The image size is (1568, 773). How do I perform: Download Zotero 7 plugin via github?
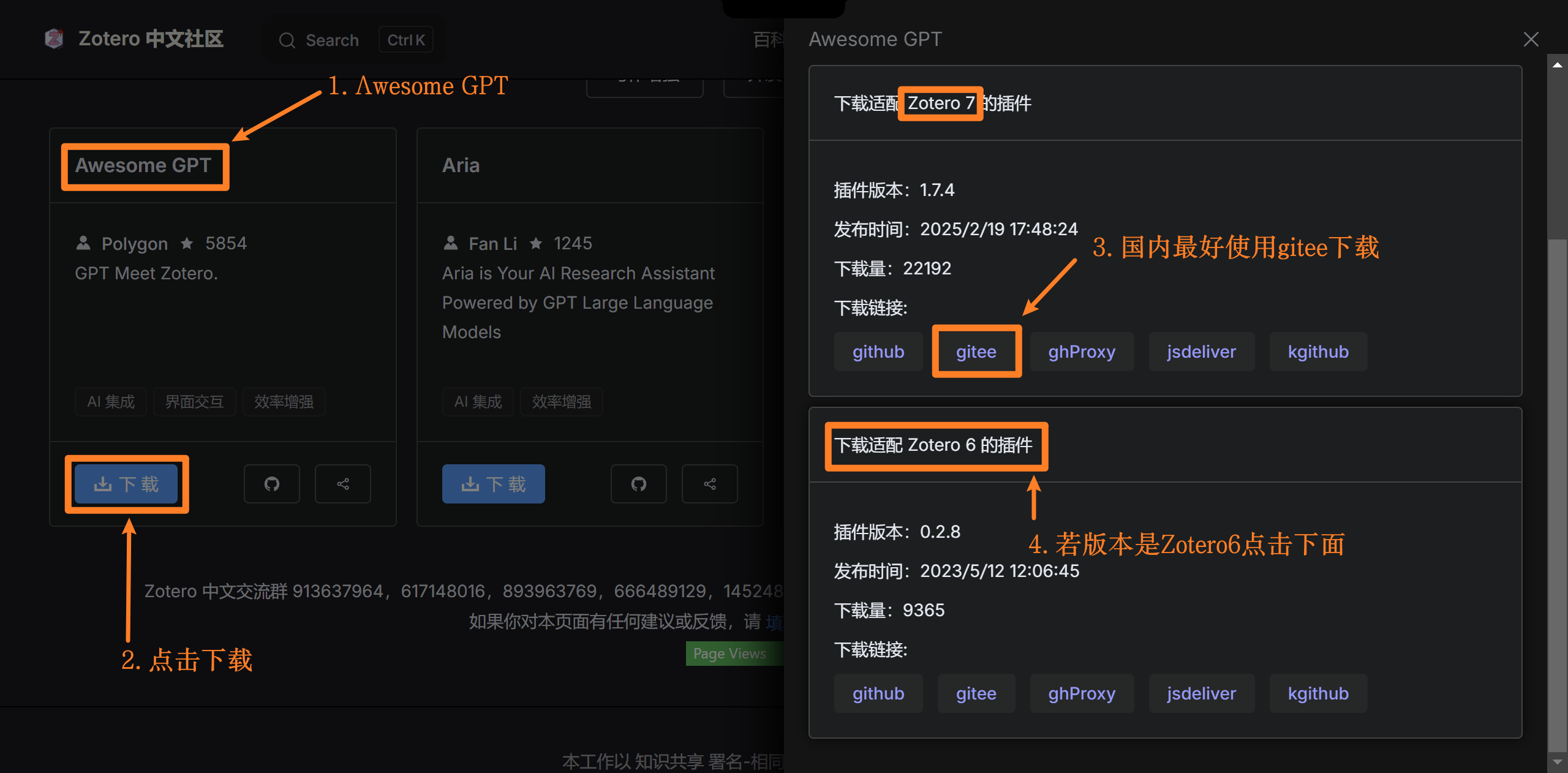[x=878, y=352]
